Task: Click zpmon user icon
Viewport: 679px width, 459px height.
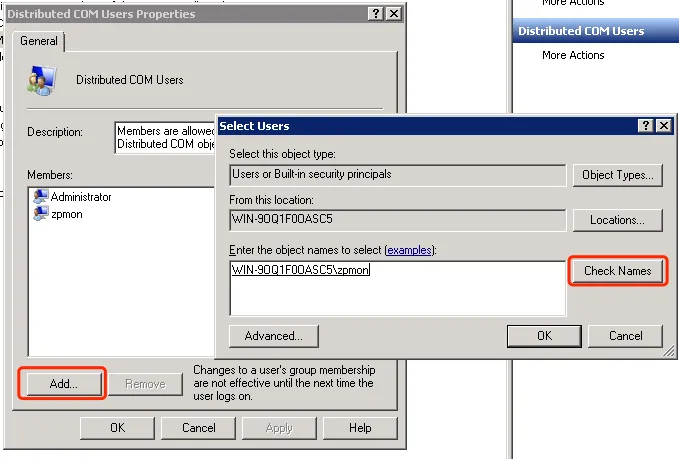Action: 40,213
